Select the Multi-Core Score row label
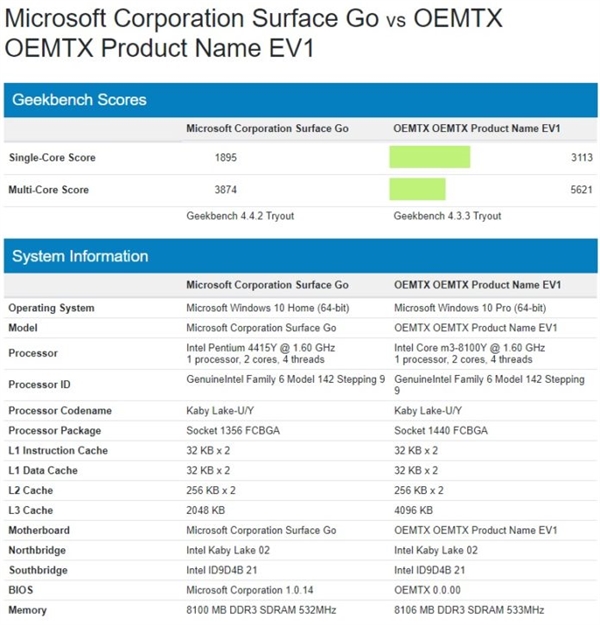The height and width of the screenshot is (625, 600). point(49,190)
